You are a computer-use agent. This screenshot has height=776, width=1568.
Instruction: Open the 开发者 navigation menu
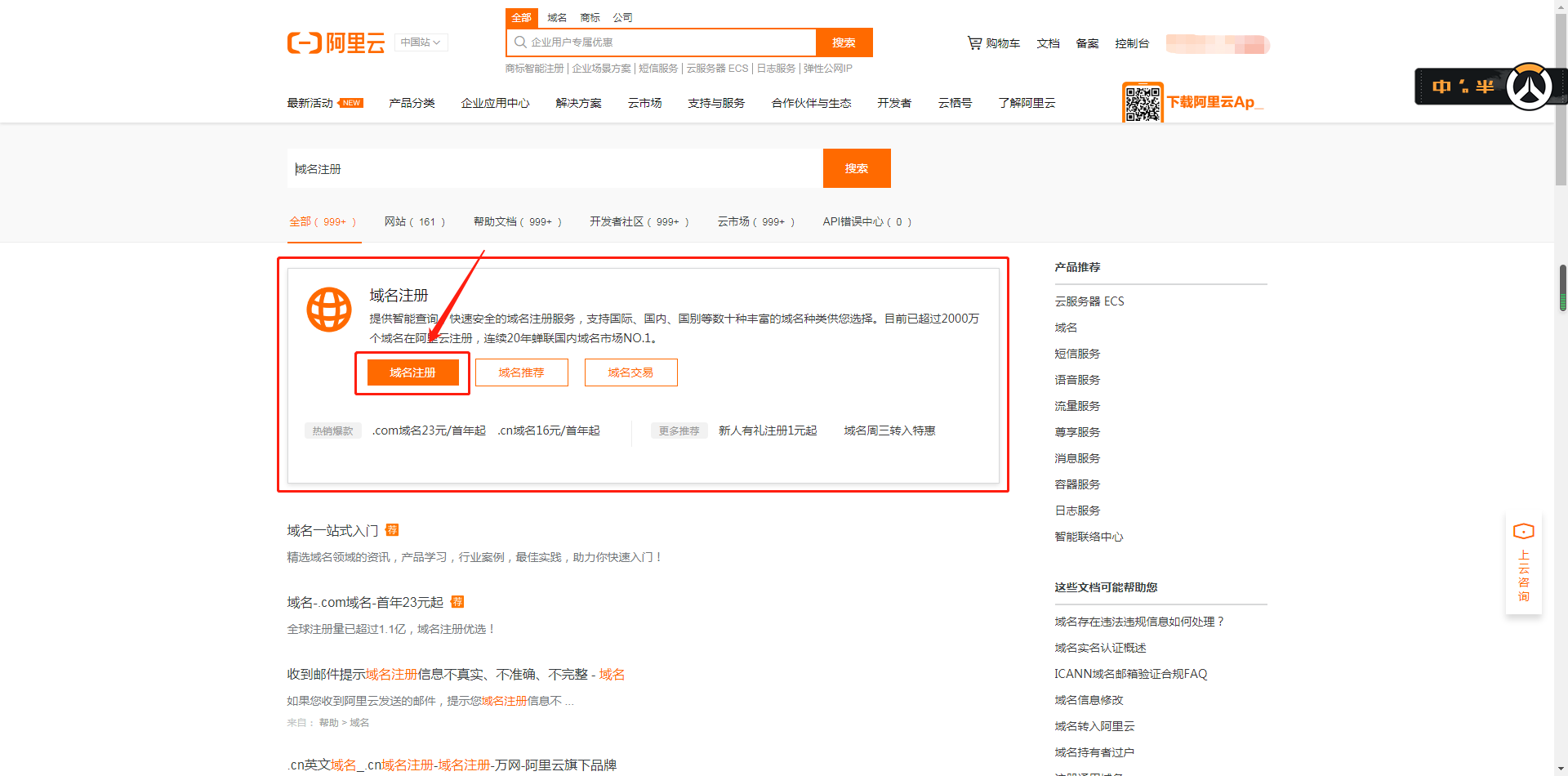coord(894,103)
